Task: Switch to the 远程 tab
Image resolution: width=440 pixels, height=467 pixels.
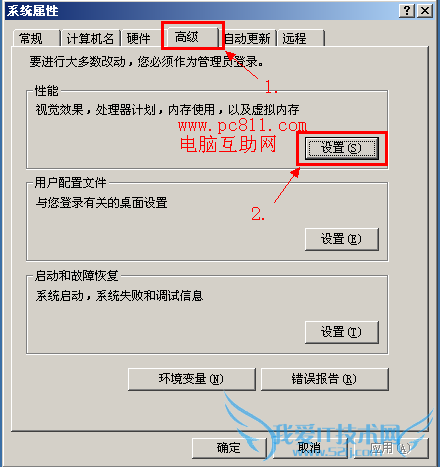Action: tap(301, 38)
